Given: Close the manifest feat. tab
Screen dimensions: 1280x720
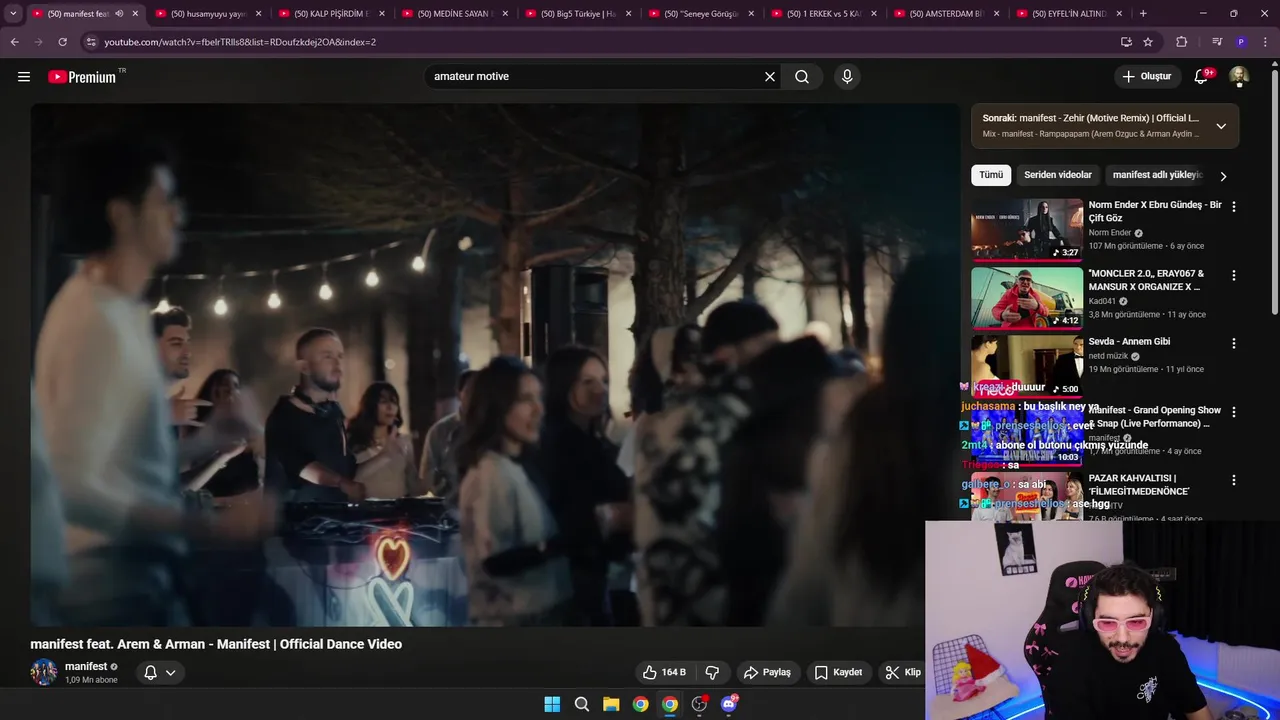Looking at the screenshot, I should (x=135, y=14).
